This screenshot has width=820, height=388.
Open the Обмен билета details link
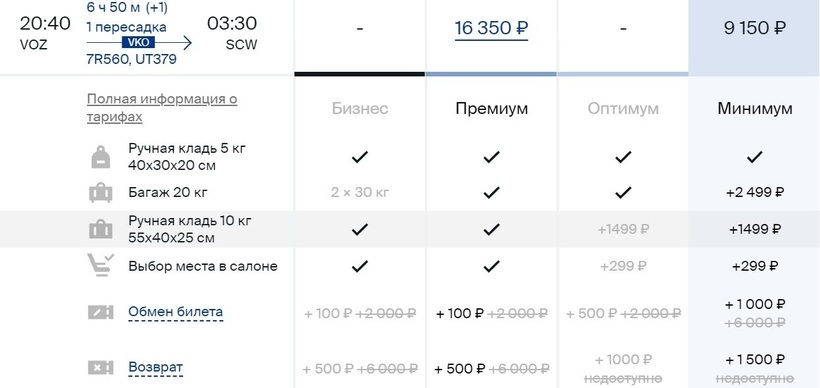[176, 312]
